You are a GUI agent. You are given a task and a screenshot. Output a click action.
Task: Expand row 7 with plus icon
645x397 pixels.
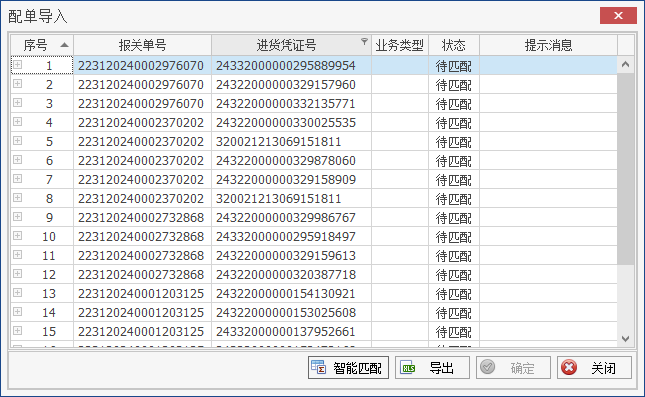pos(17,179)
